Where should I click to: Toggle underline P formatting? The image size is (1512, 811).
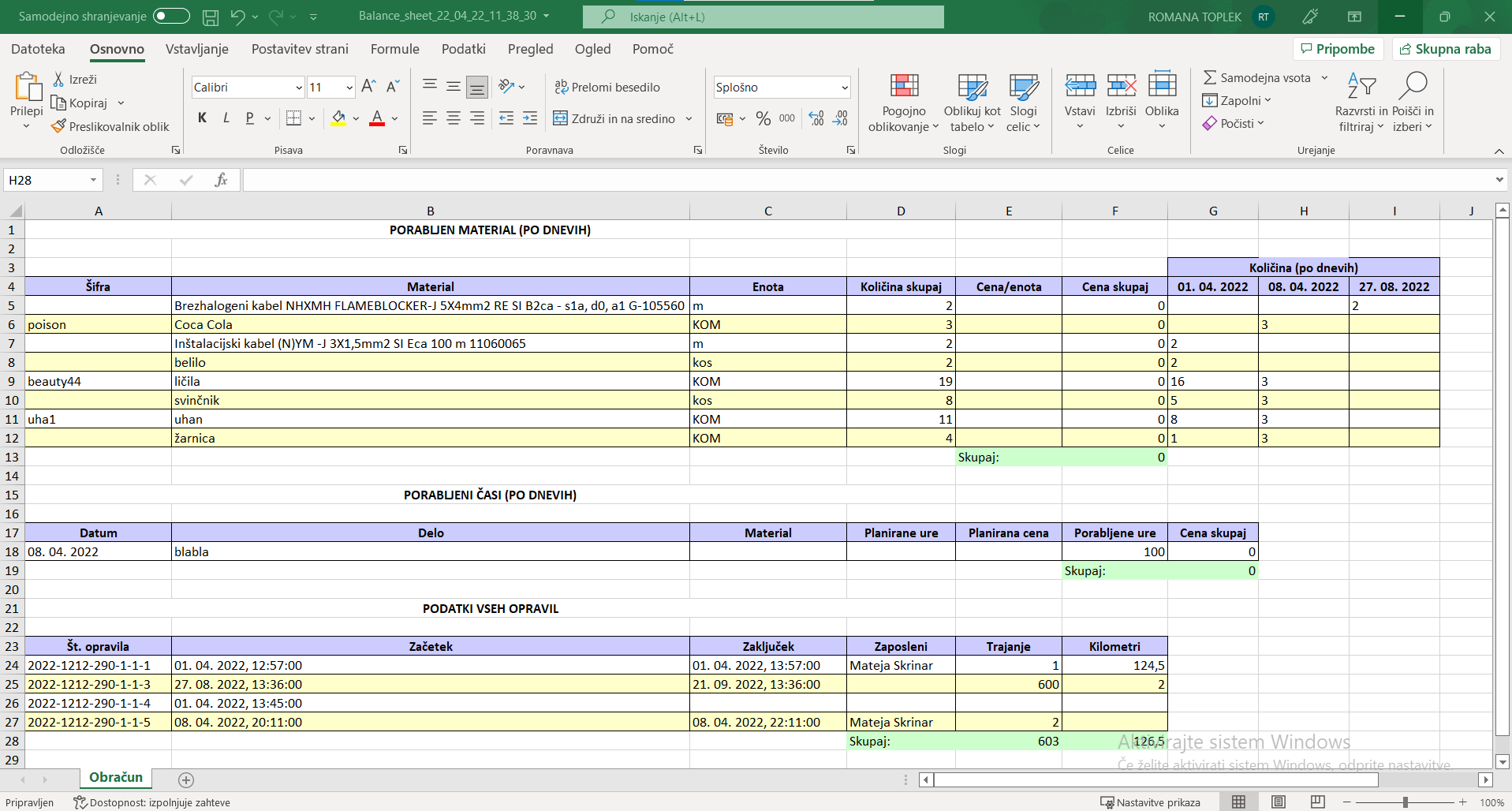[x=250, y=118]
